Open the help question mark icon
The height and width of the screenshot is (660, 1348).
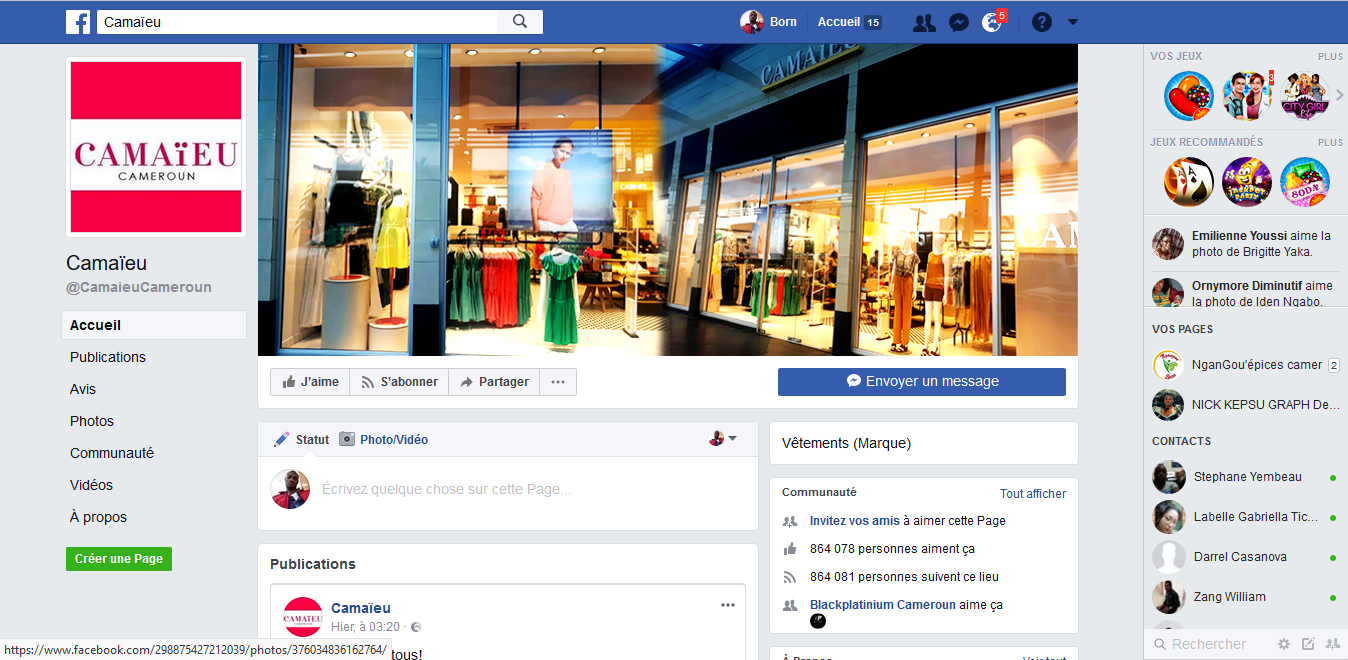1042,22
